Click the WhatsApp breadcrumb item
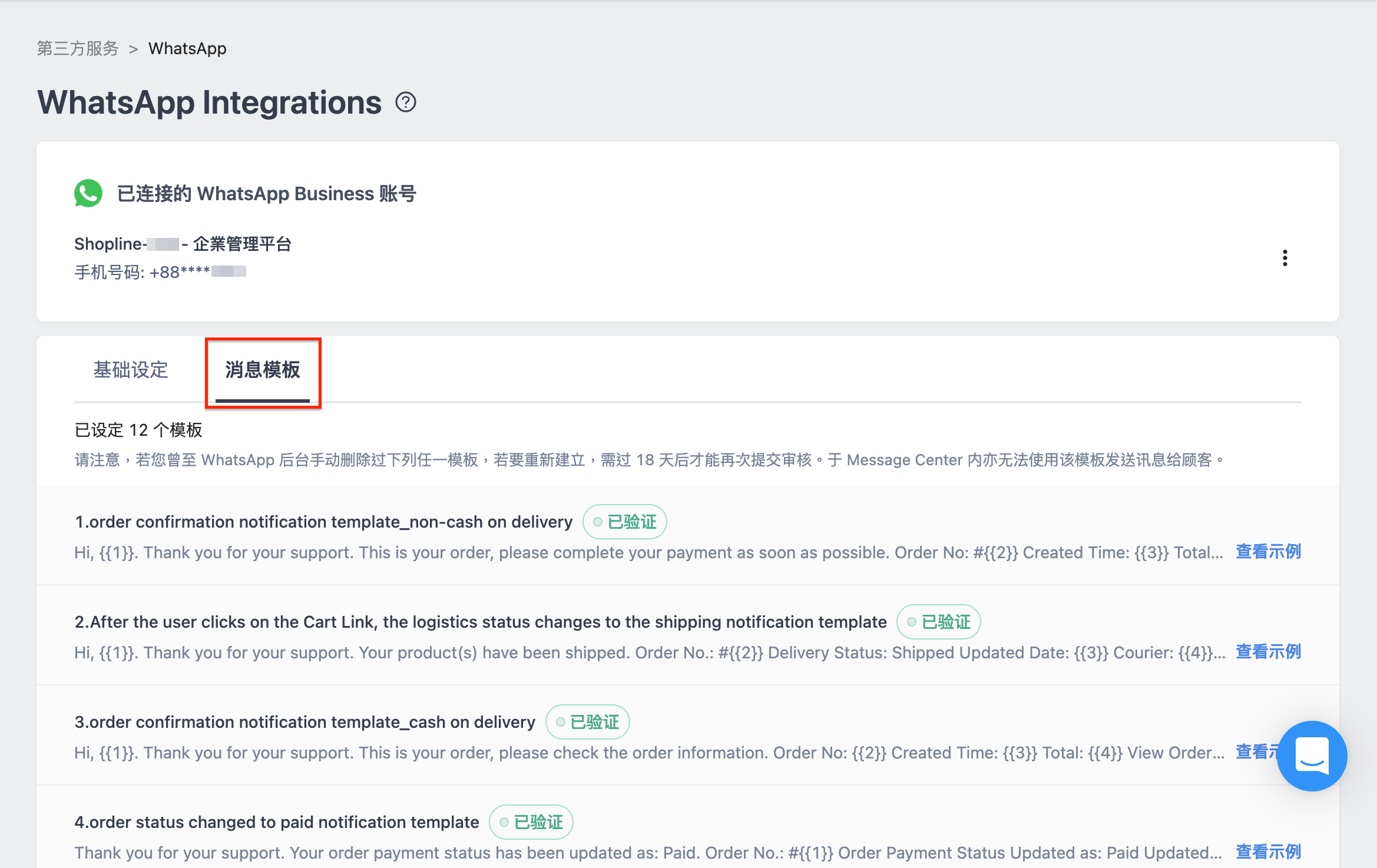The width and height of the screenshot is (1377, 868). [187, 48]
